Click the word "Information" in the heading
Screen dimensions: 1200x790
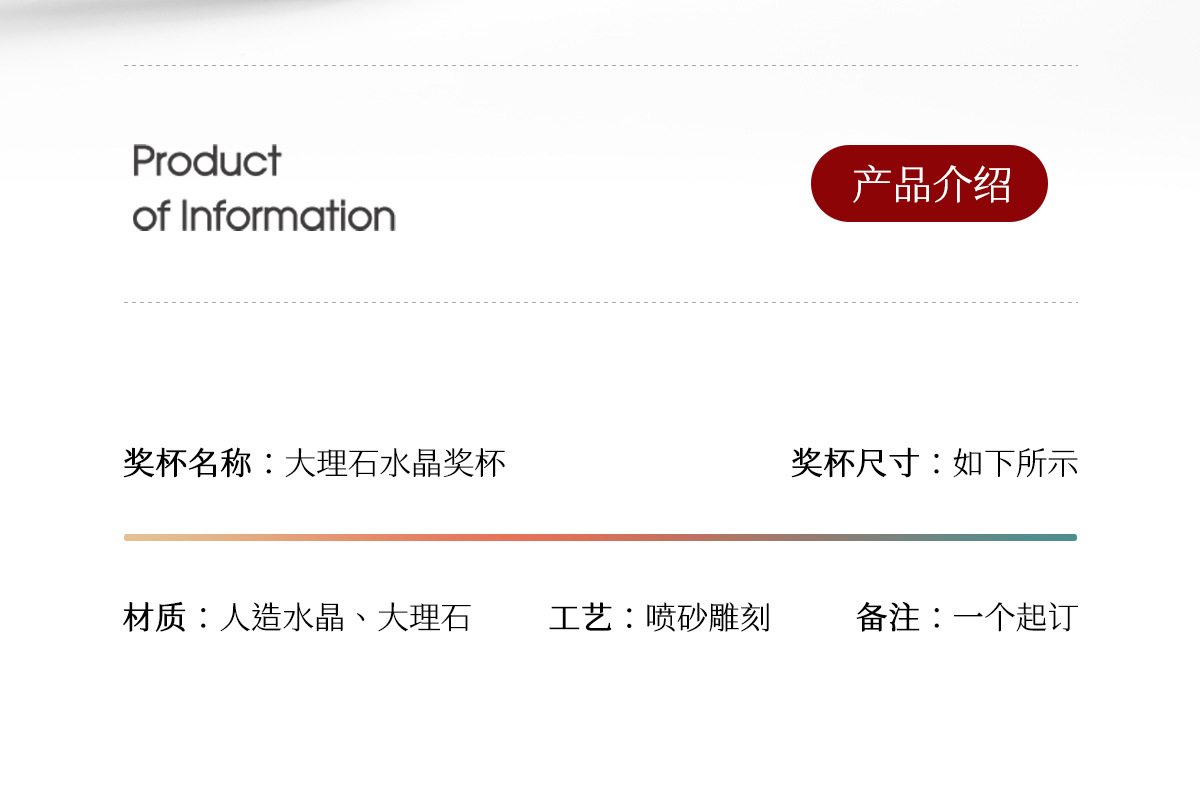tap(288, 216)
